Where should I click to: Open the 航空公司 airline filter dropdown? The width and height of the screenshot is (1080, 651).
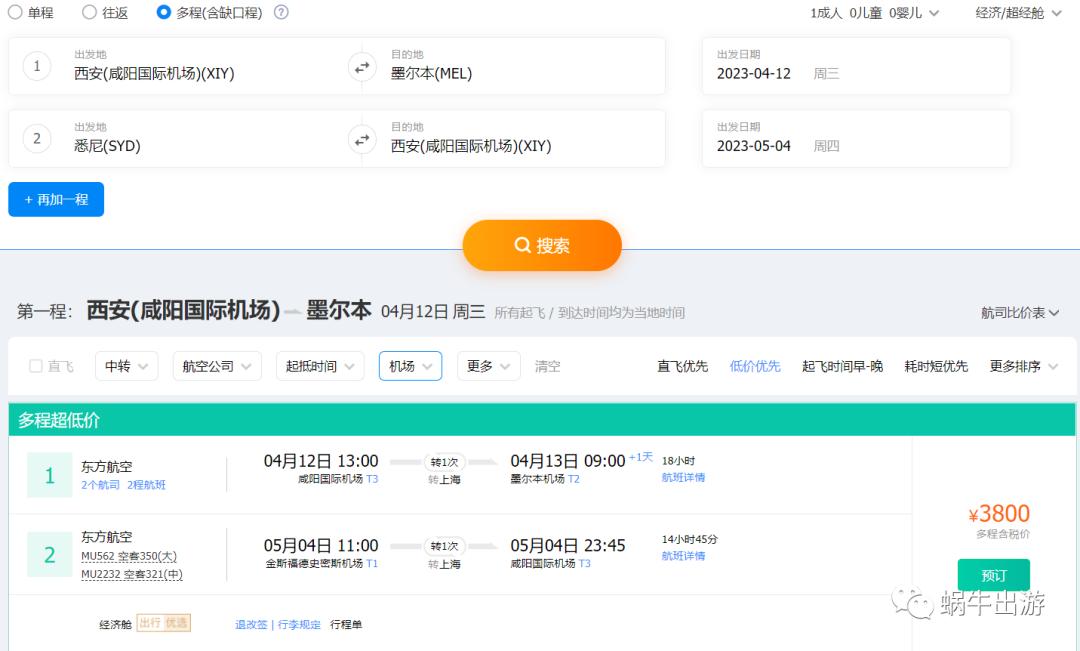coord(217,366)
